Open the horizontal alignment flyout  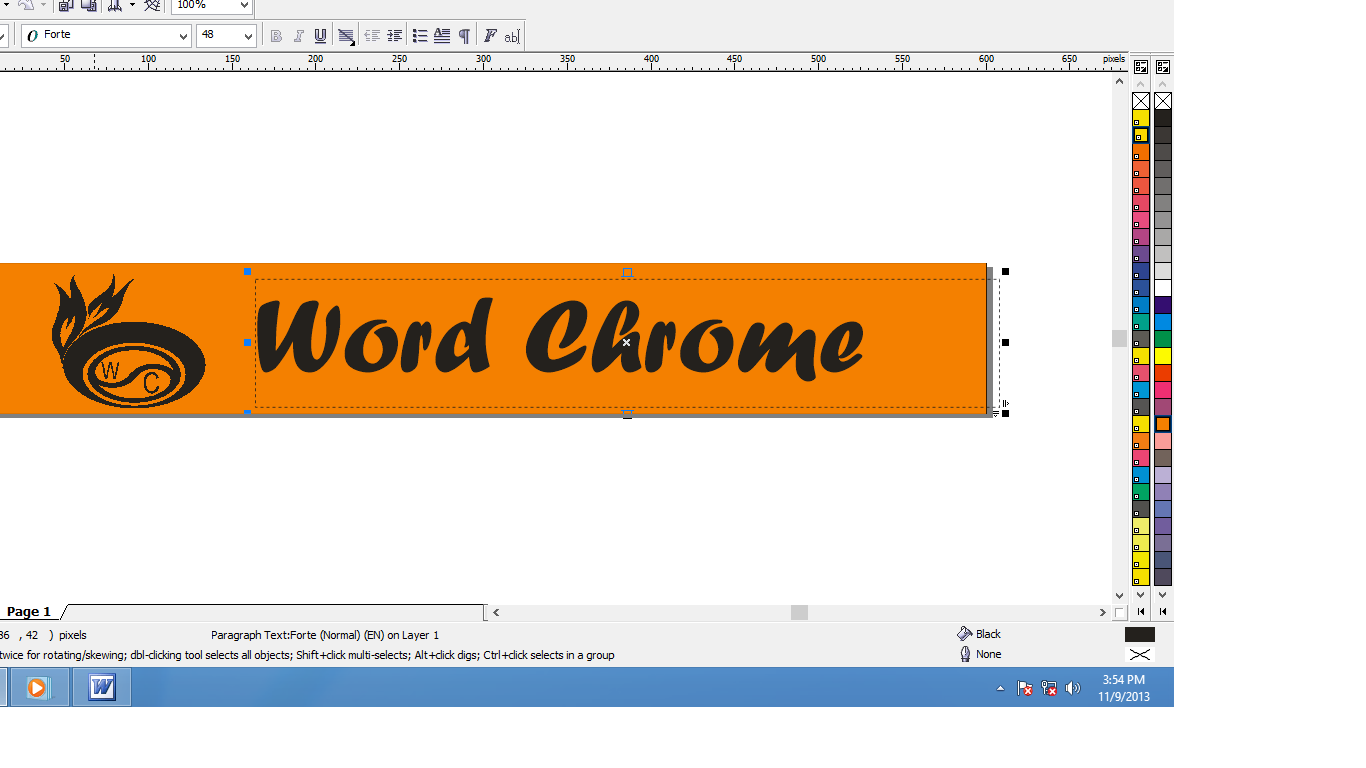(346, 36)
